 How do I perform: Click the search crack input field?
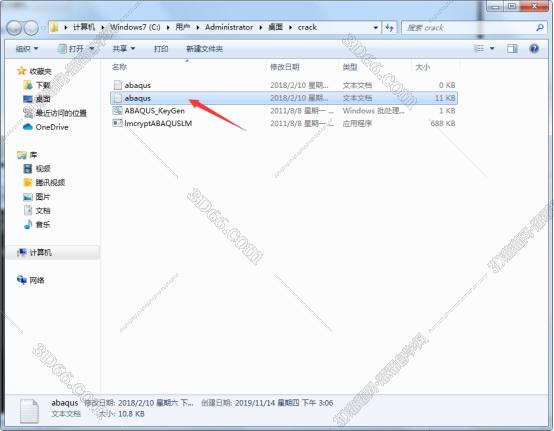click(473, 28)
